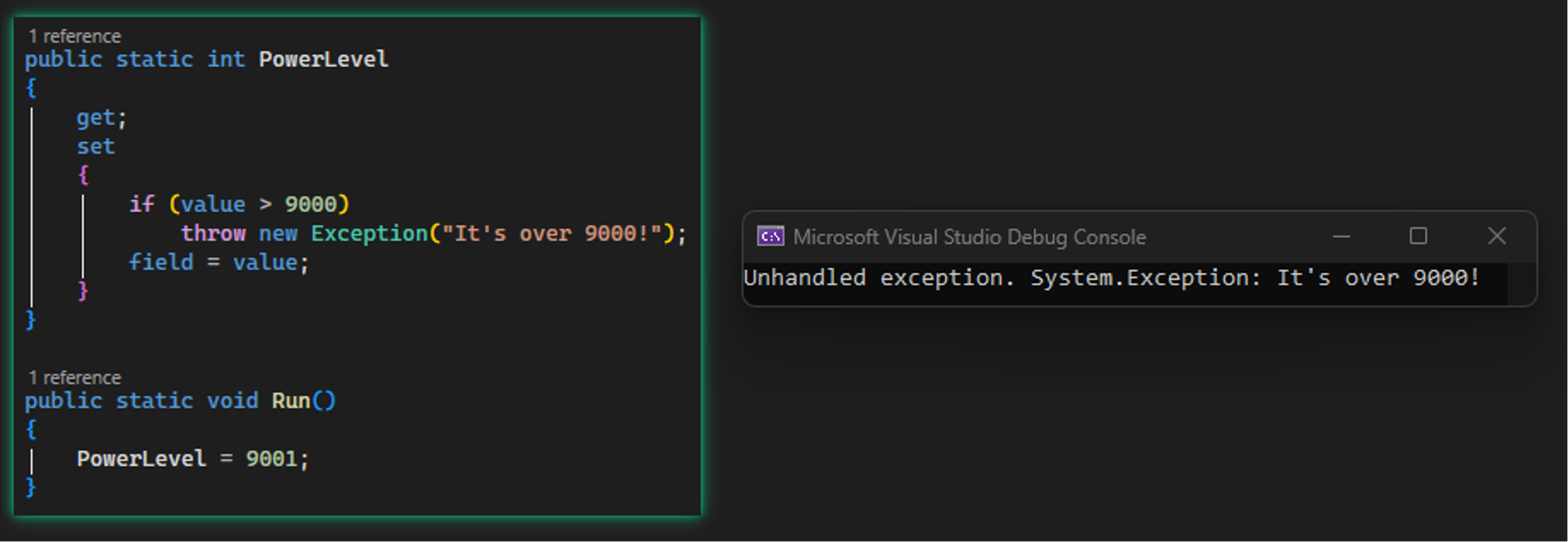Screen dimensions: 1568x542
Task: Minimize the Debug Console window
Action: pos(1343,237)
